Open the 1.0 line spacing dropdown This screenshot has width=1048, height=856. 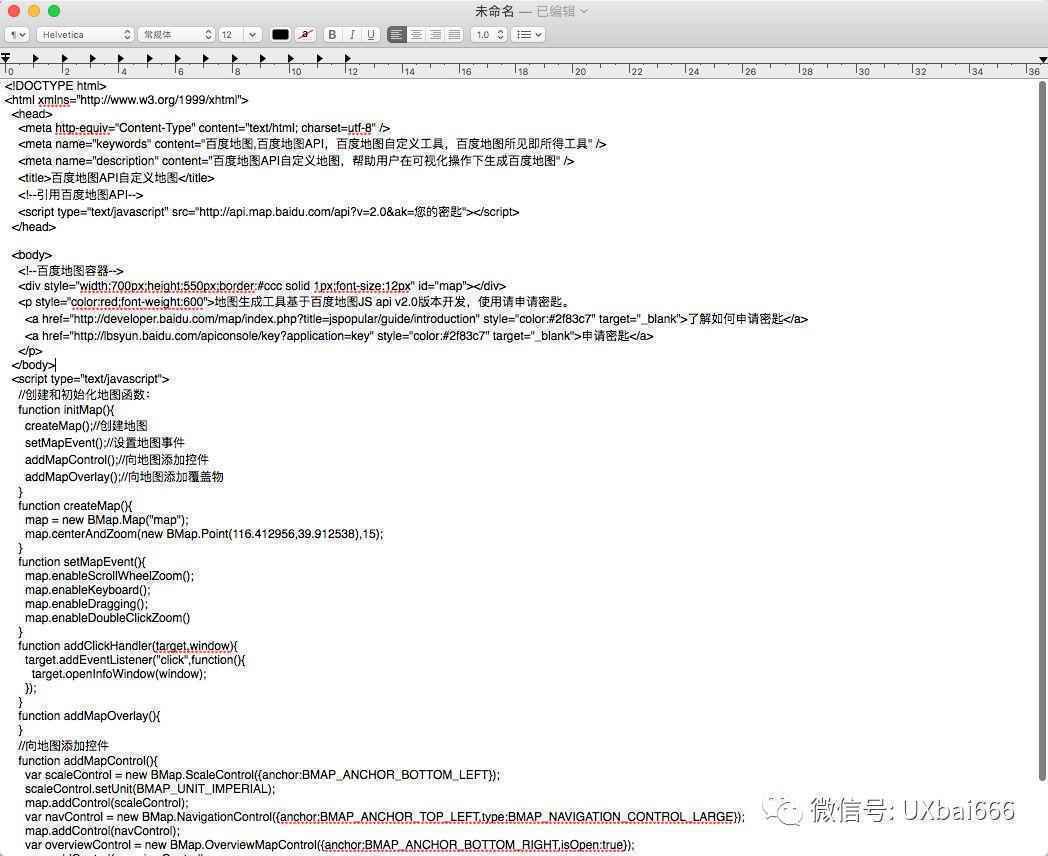coord(489,35)
